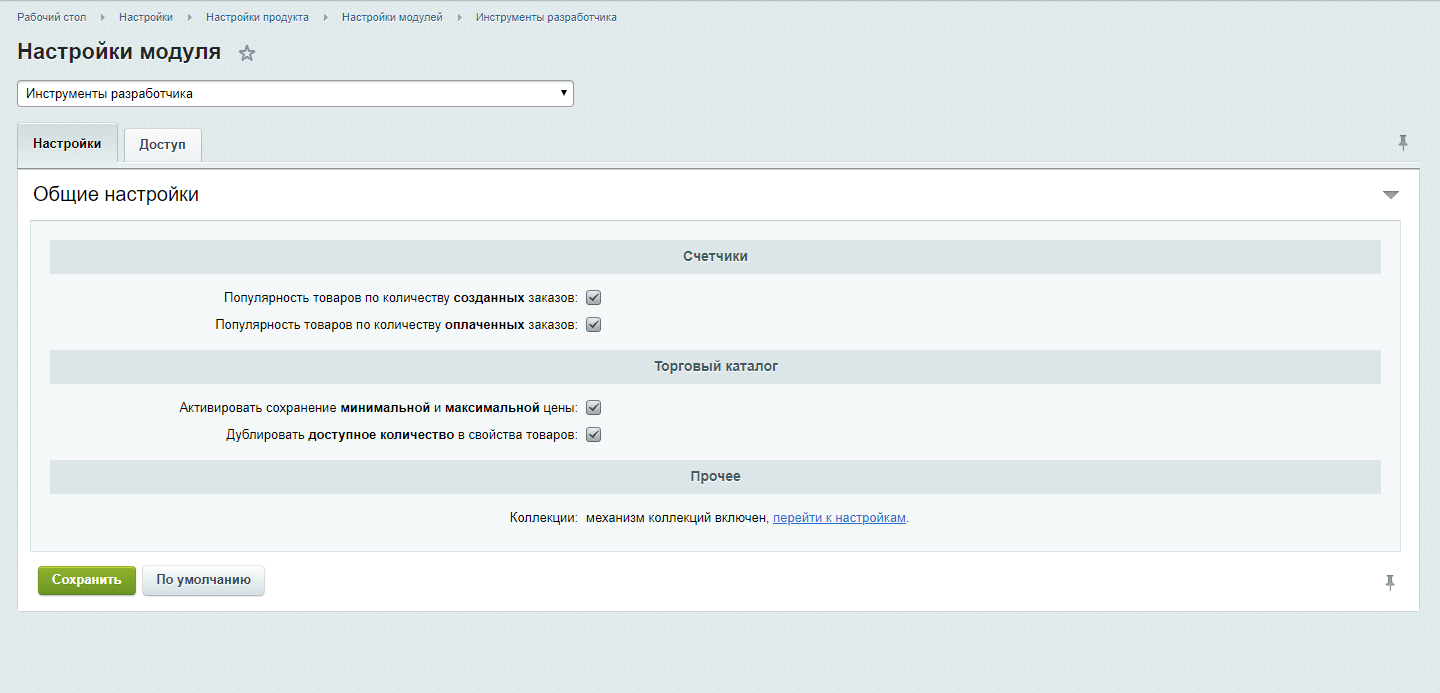Viewport: 1440px width, 693px height.
Task: Open Настройки модулей breadcrumb
Action: click(392, 17)
